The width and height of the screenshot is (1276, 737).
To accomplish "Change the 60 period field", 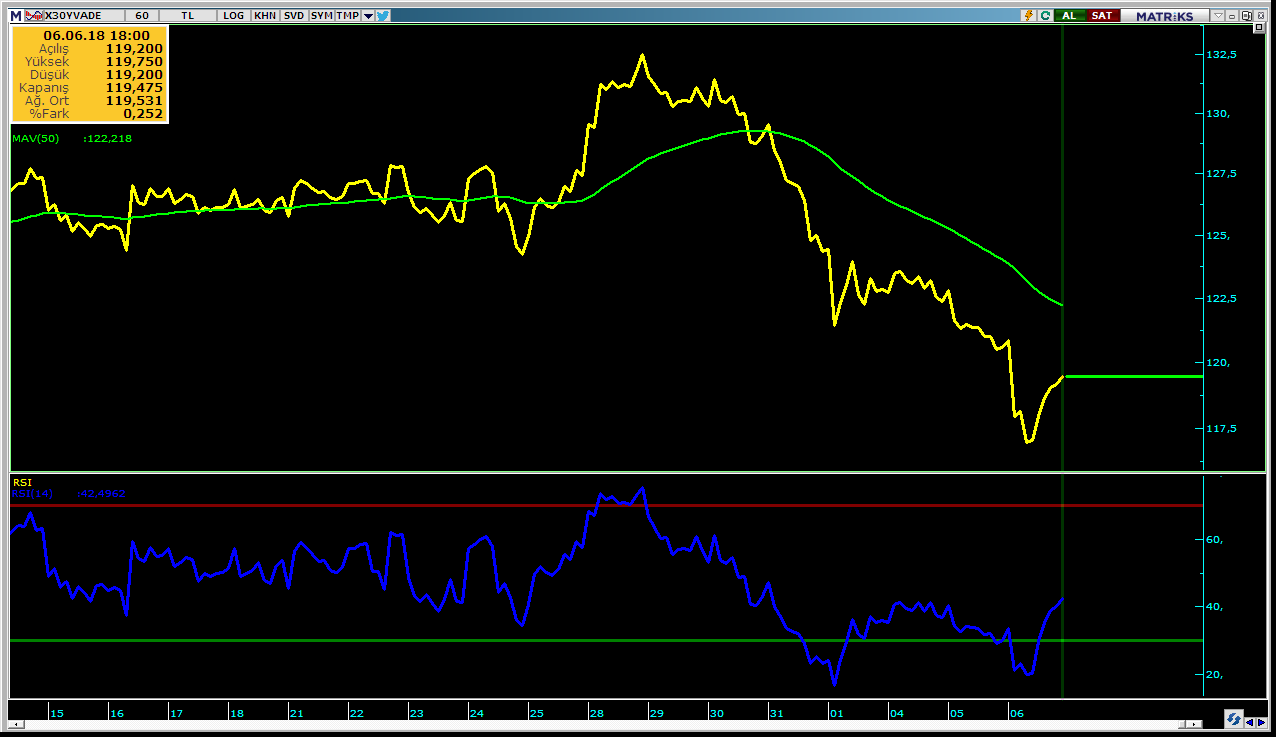I will coord(142,15).
